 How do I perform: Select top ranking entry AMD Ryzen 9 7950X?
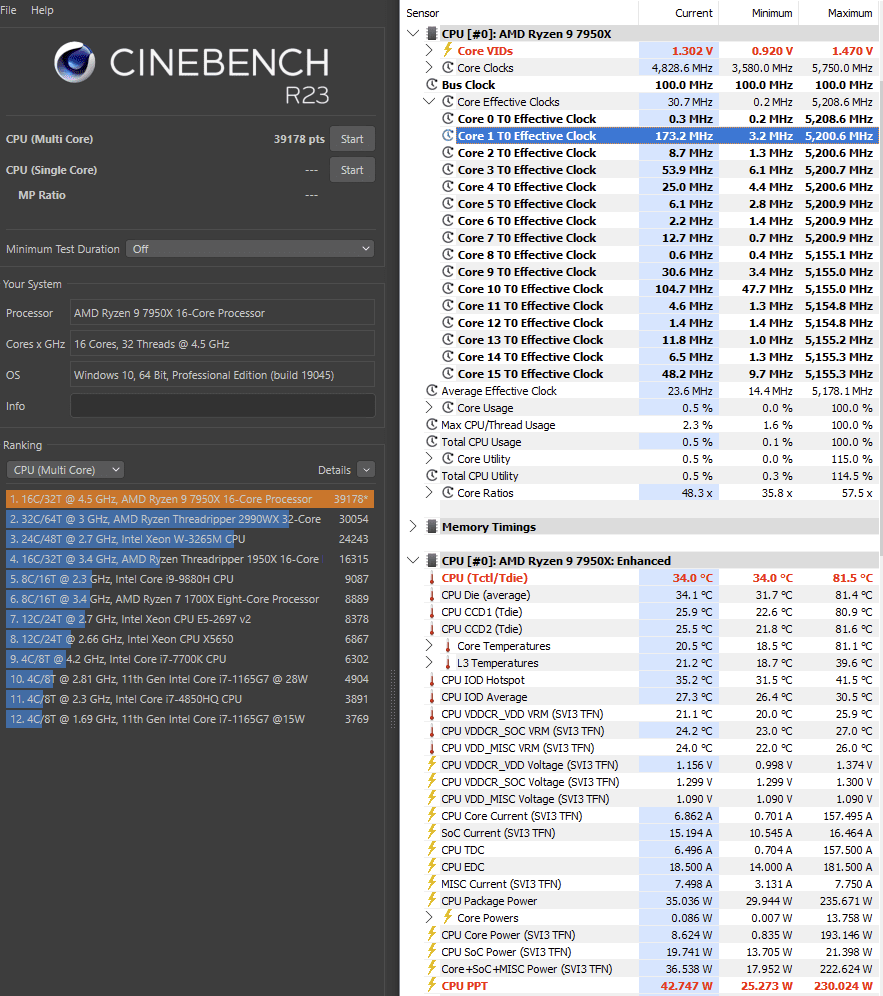[x=189, y=499]
